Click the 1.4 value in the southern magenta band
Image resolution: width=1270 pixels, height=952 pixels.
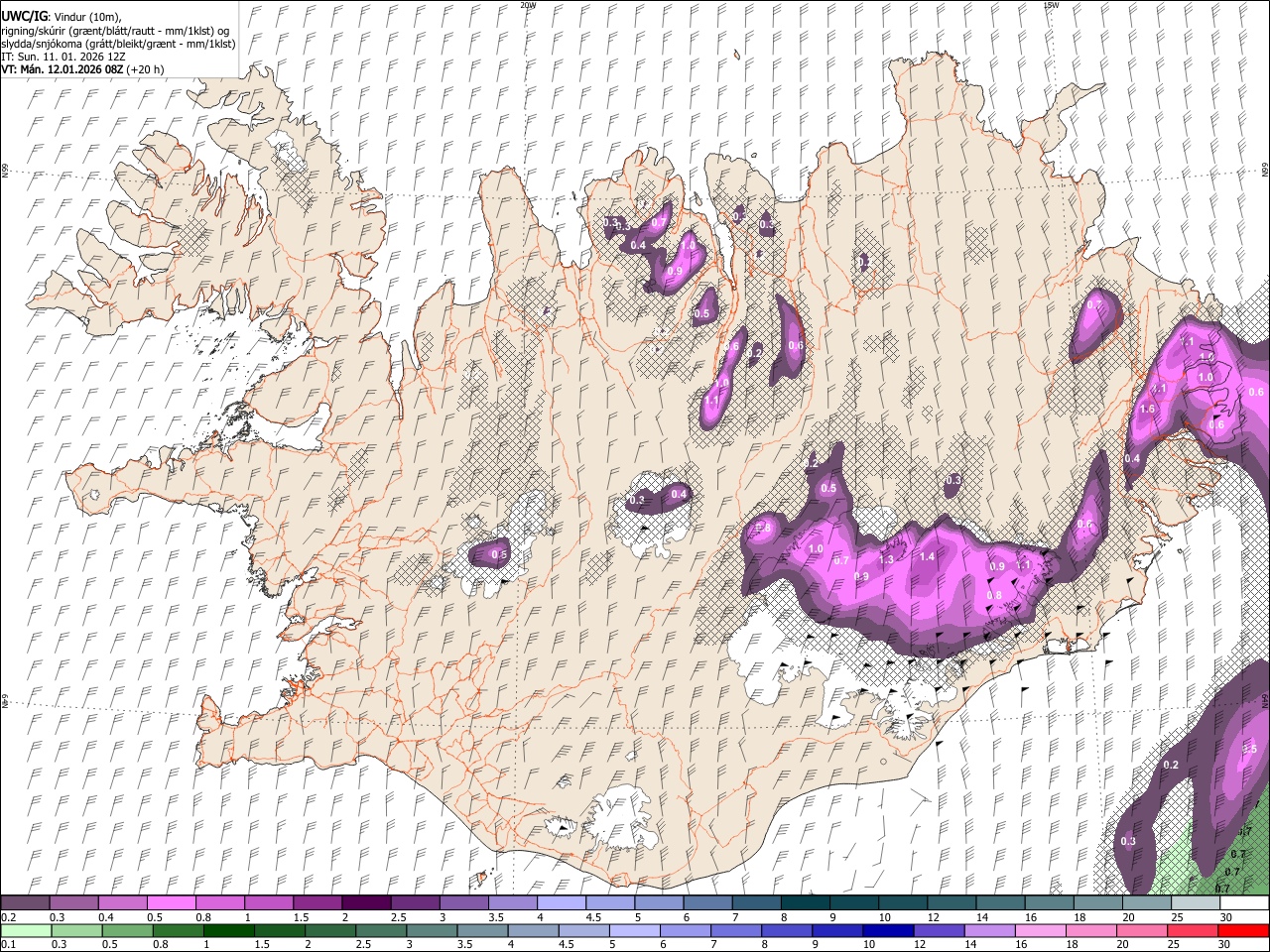point(927,557)
